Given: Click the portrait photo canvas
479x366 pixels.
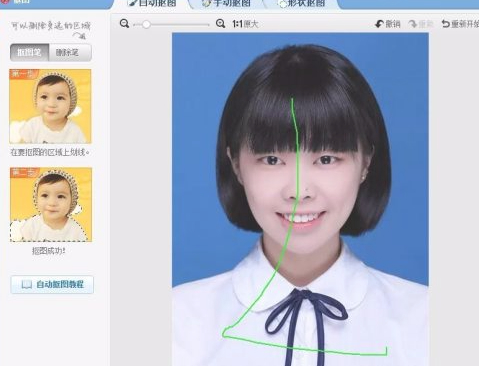Looking at the screenshot, I should 300,199.
